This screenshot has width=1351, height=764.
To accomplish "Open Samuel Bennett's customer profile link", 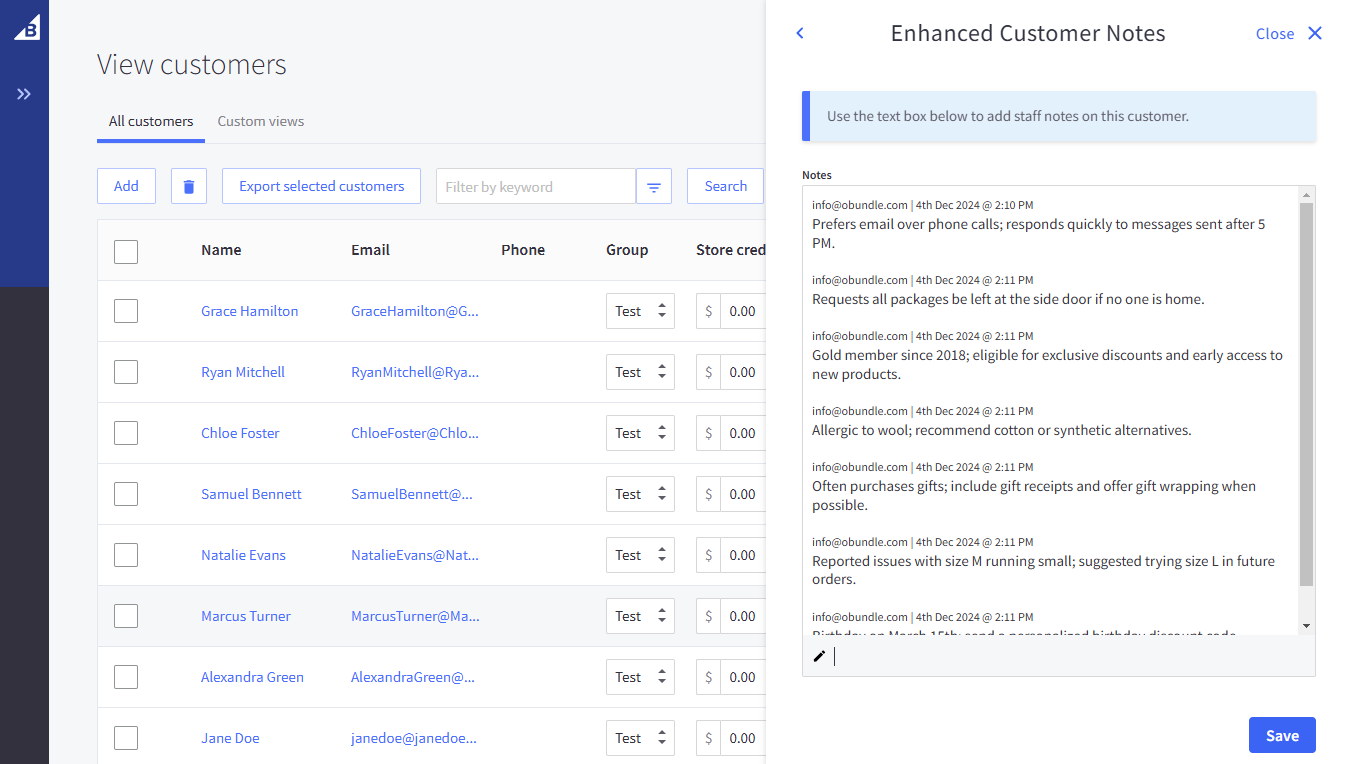I will point(251,493).
